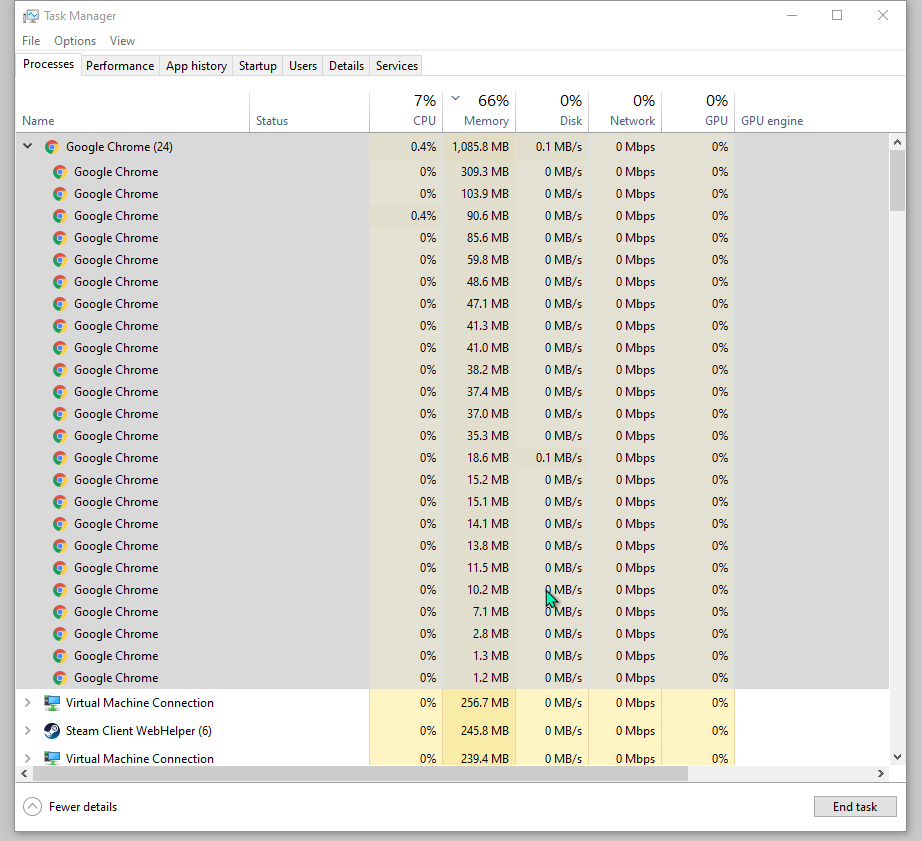
Task: Switch to the Users tab
Action: (303, 66)
